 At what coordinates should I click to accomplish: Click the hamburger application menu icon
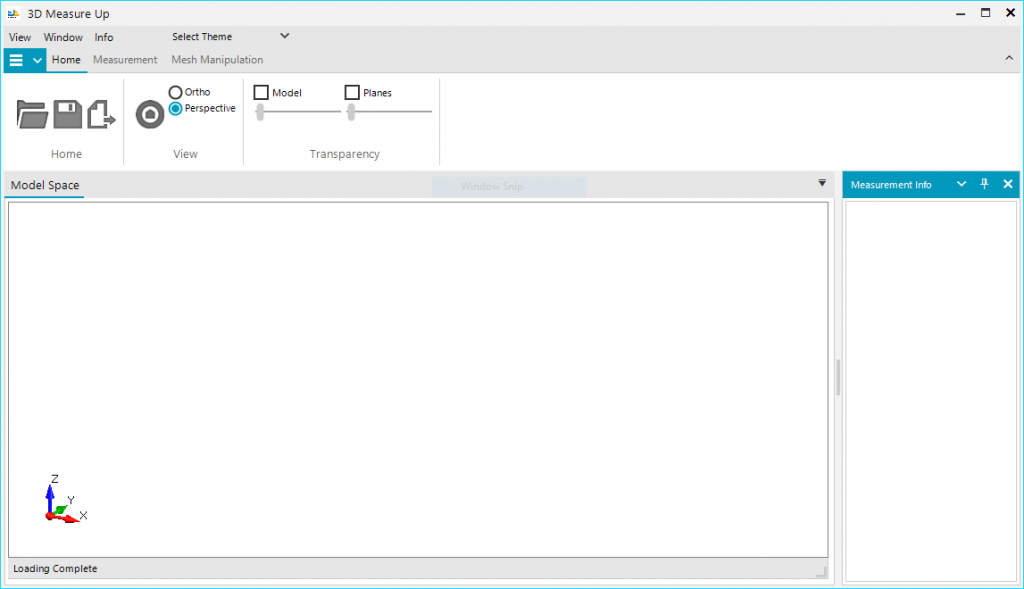[16, 60]
